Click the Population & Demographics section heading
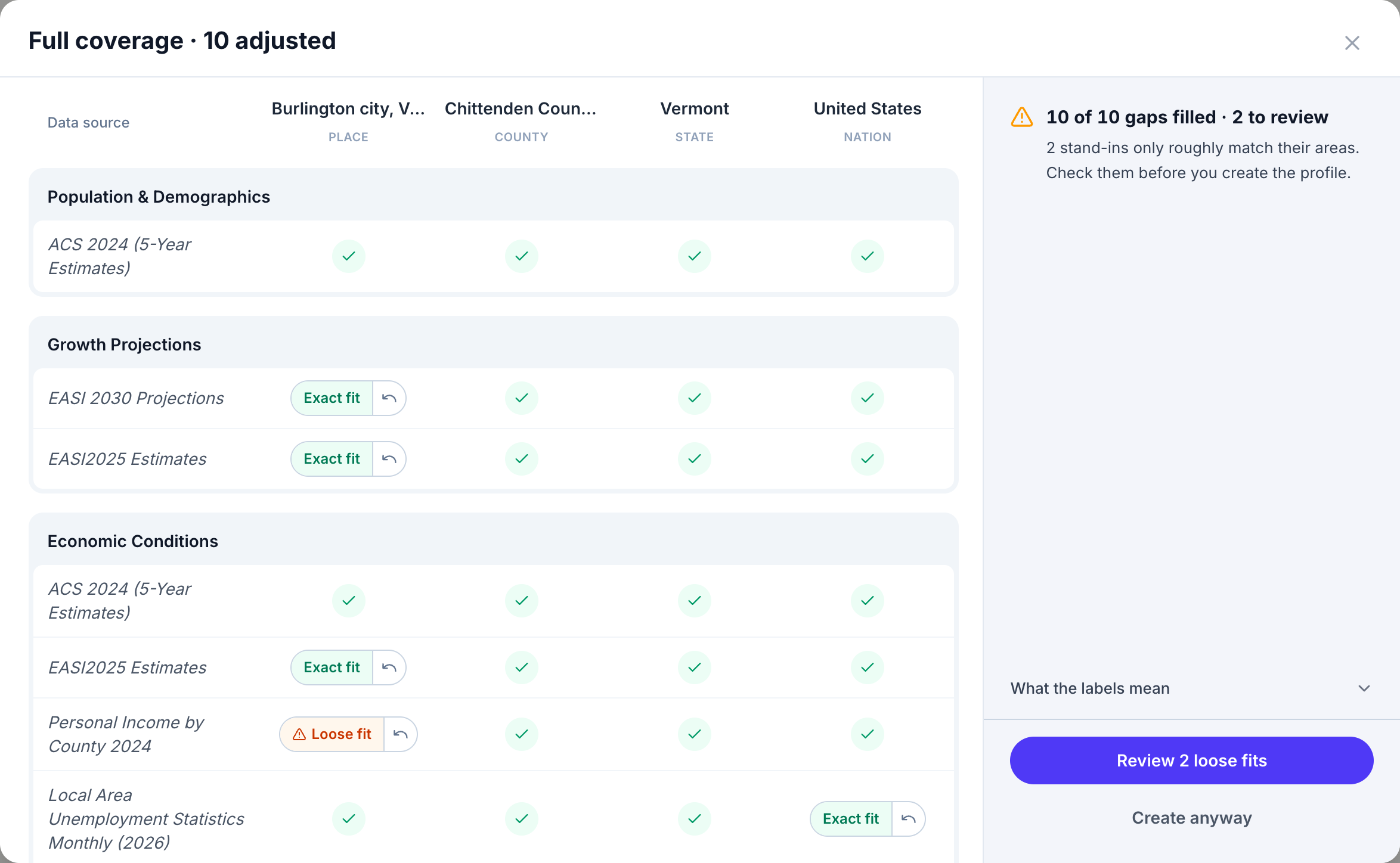Viewport: 1400px width, 863px height. [x=159, y=197]
